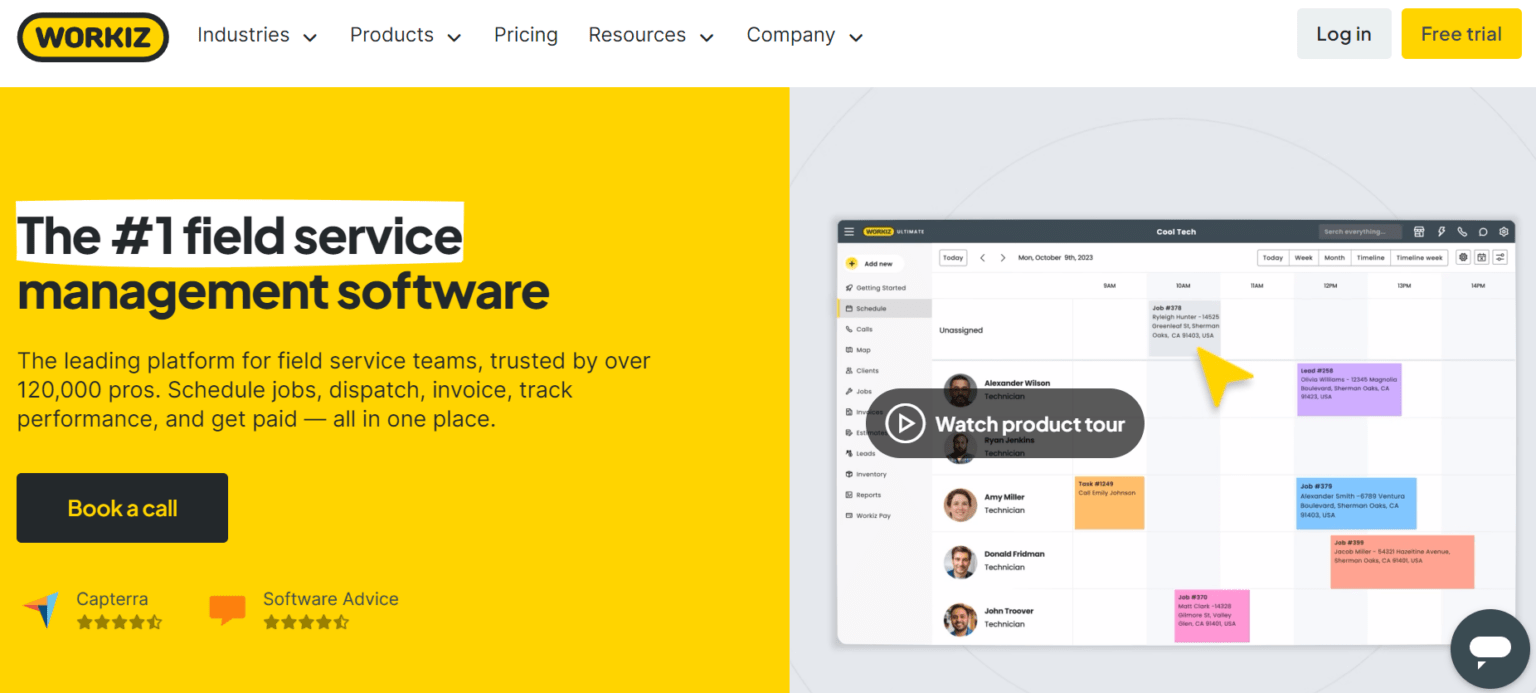Image resolution: width=1536 pixels, height=693 pixels.
Task: Click the Book a call button
Action: coord(122,508)
